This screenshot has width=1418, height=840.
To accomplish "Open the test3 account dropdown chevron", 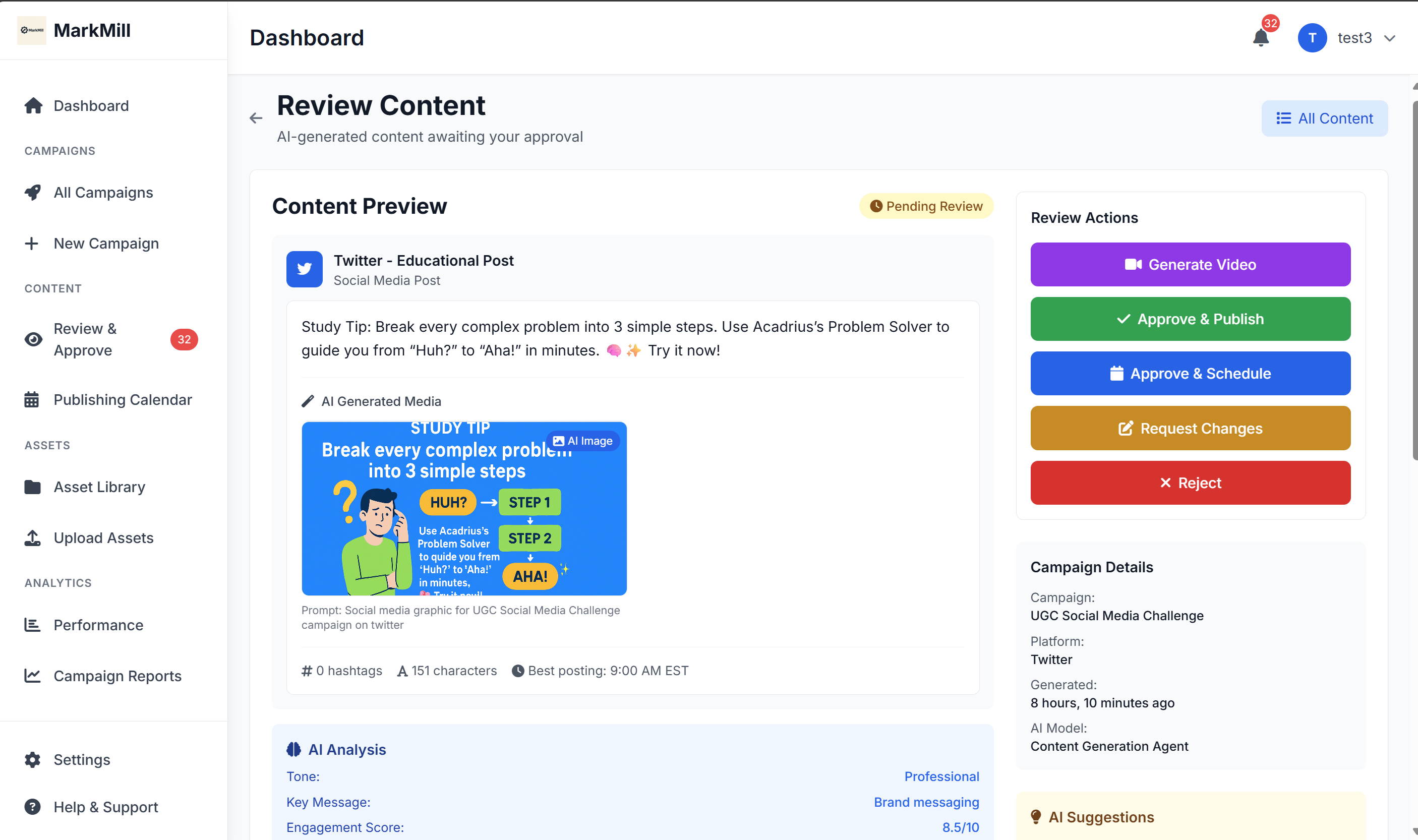I will click(1389, 38).
